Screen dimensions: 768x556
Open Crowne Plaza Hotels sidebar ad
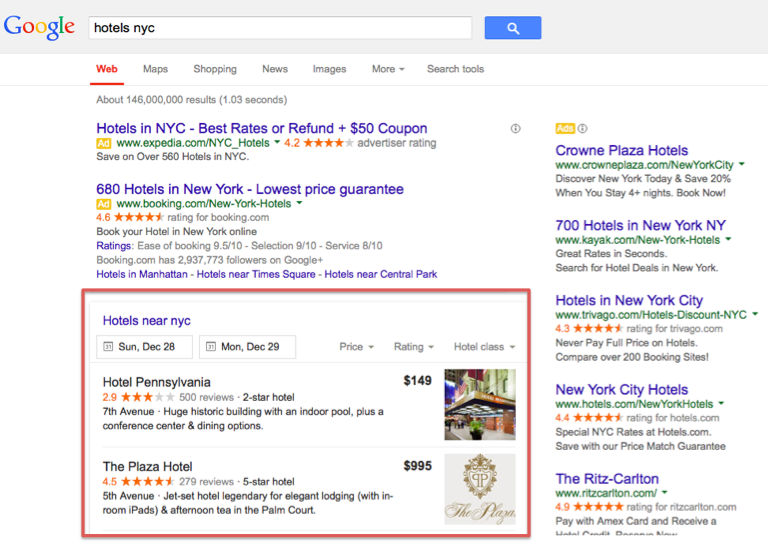pos(622,150)
